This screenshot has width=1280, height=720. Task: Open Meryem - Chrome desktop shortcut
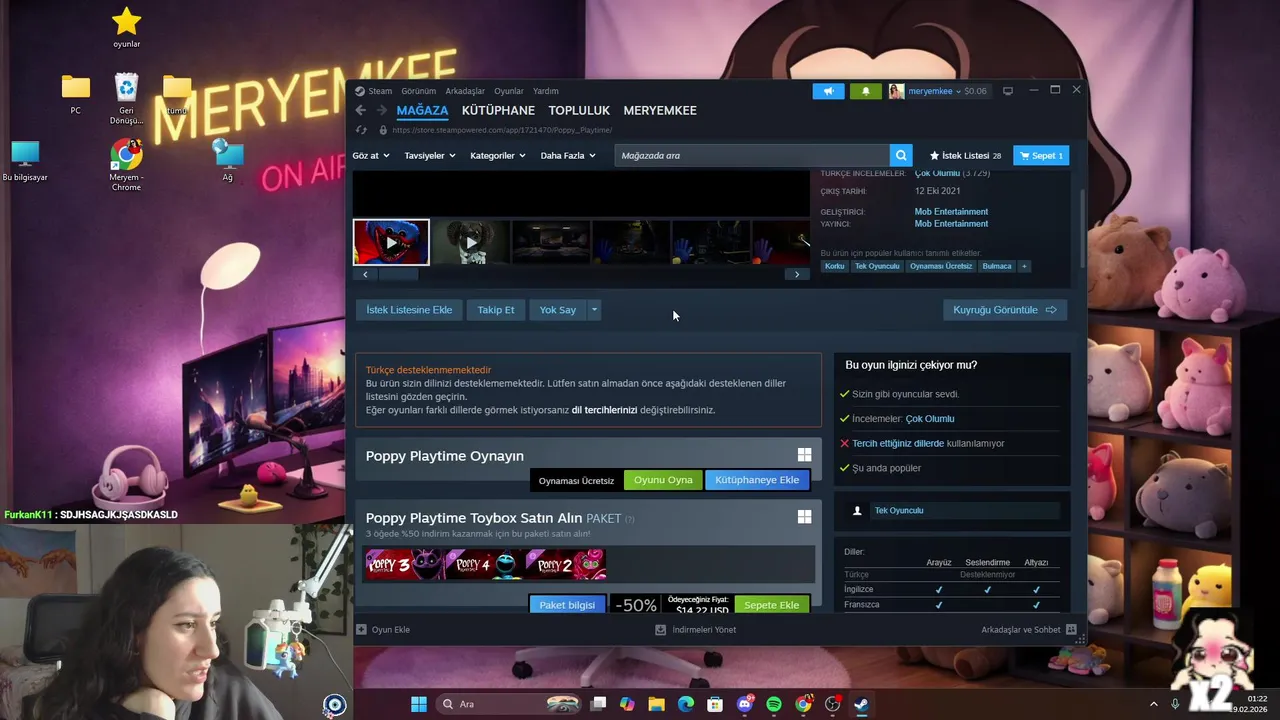(x=126, y=166)
